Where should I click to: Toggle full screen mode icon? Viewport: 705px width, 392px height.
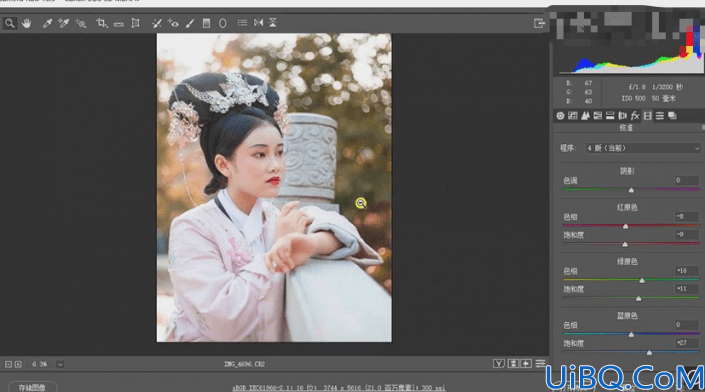point(539,23)
